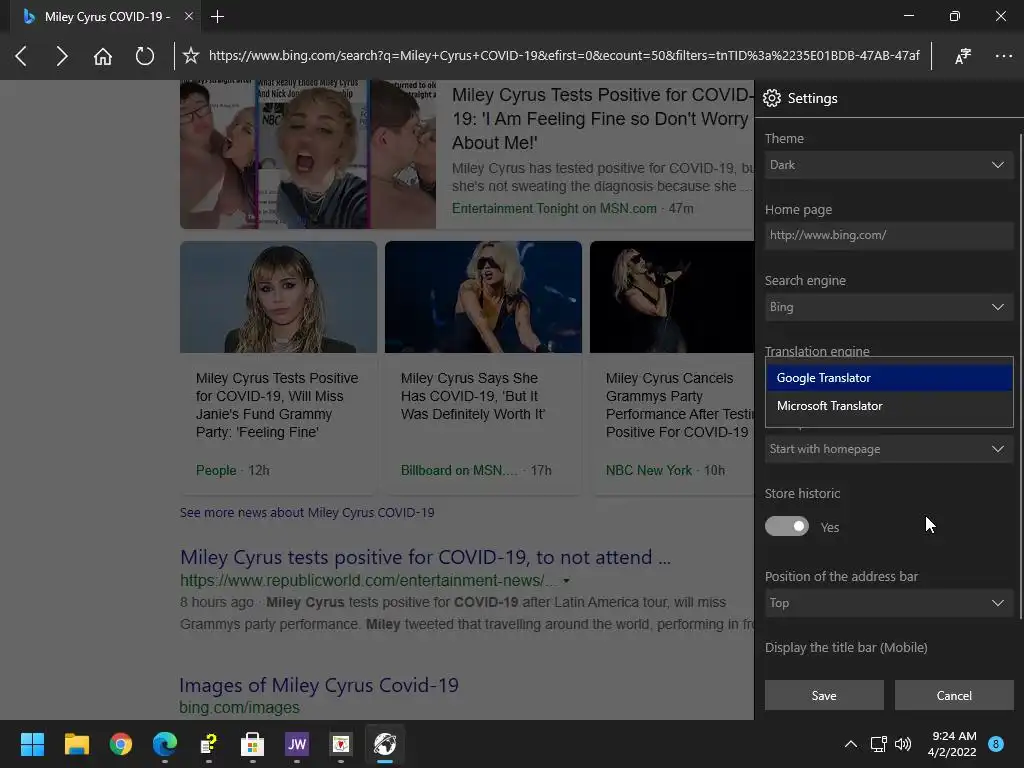Click the address bar URL
1024x768 pixels.
[564, 56]
